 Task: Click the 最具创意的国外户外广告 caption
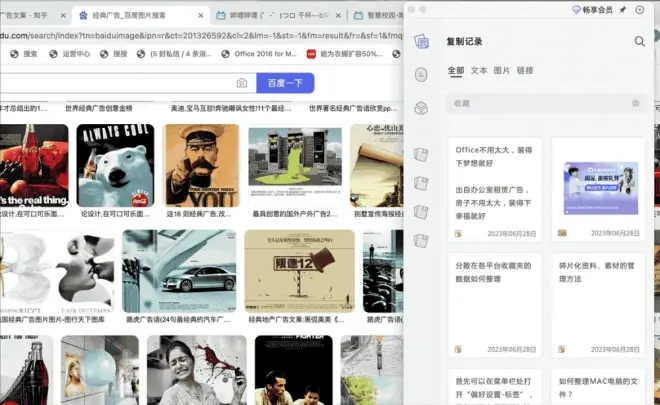click(295, 214)
